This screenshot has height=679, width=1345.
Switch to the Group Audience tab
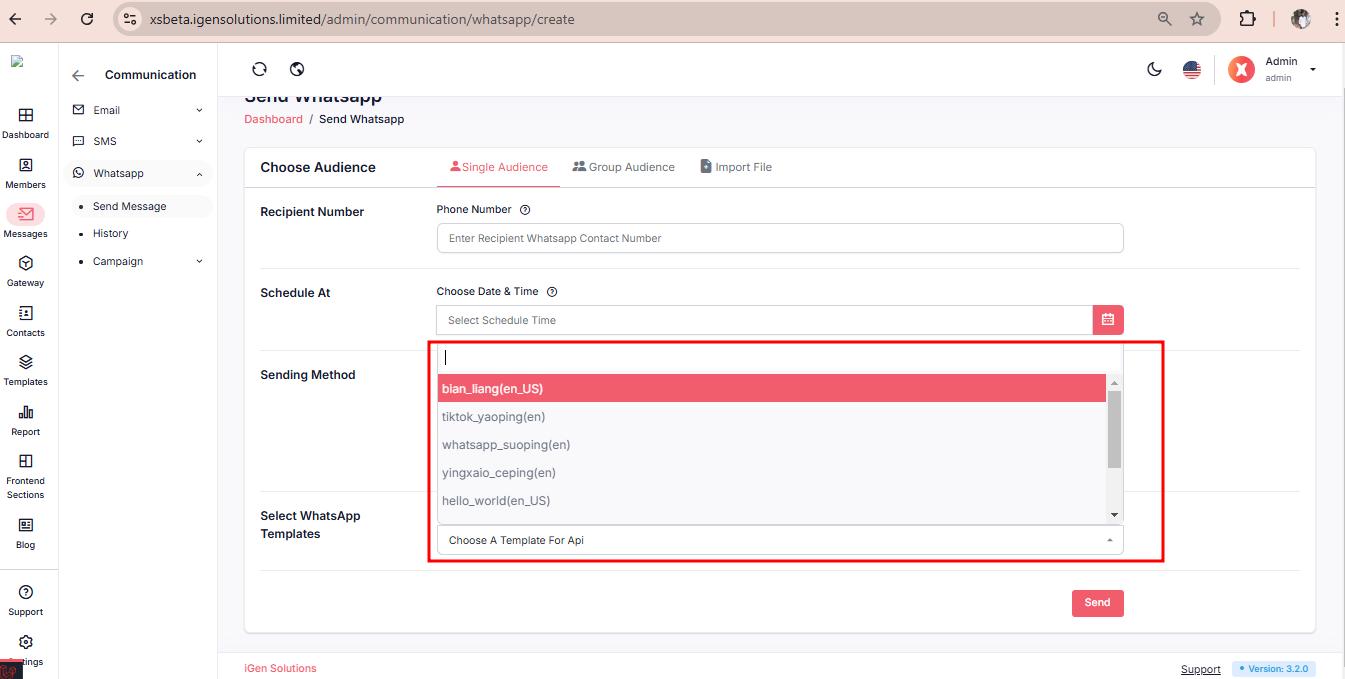pos(623,167)
